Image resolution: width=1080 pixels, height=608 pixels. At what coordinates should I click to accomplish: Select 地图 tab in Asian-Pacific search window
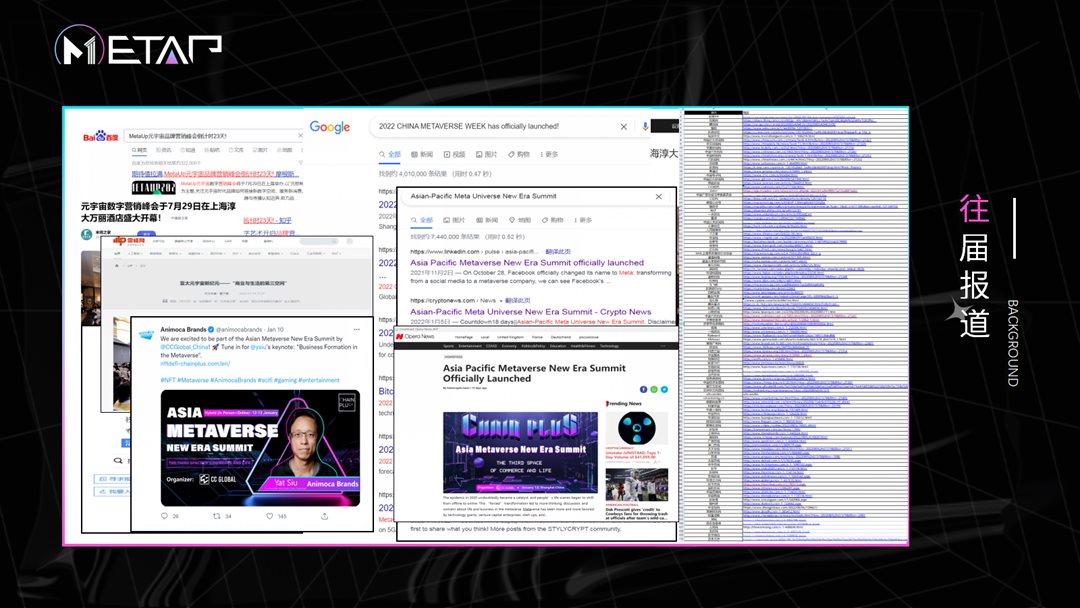519,220
